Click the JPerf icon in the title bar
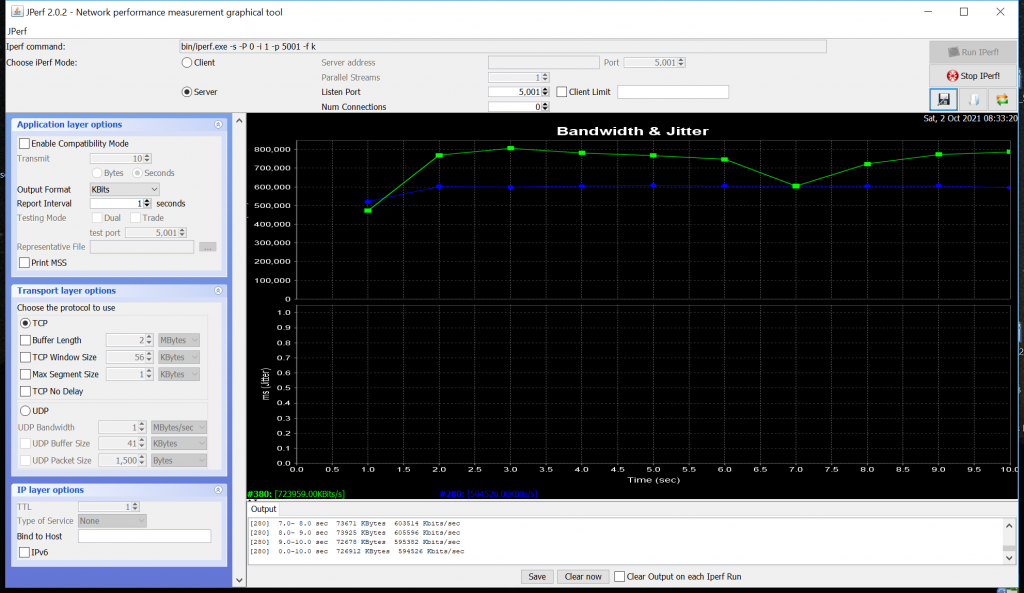The width and height of the screenshot is (1024, 593). click(17, 12)
